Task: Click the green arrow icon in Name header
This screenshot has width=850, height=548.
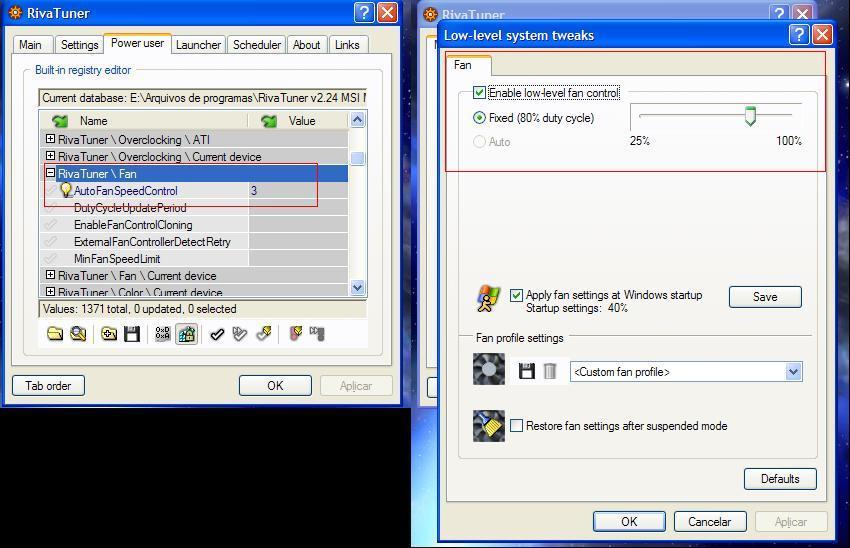Action: (x=60, y=120)
